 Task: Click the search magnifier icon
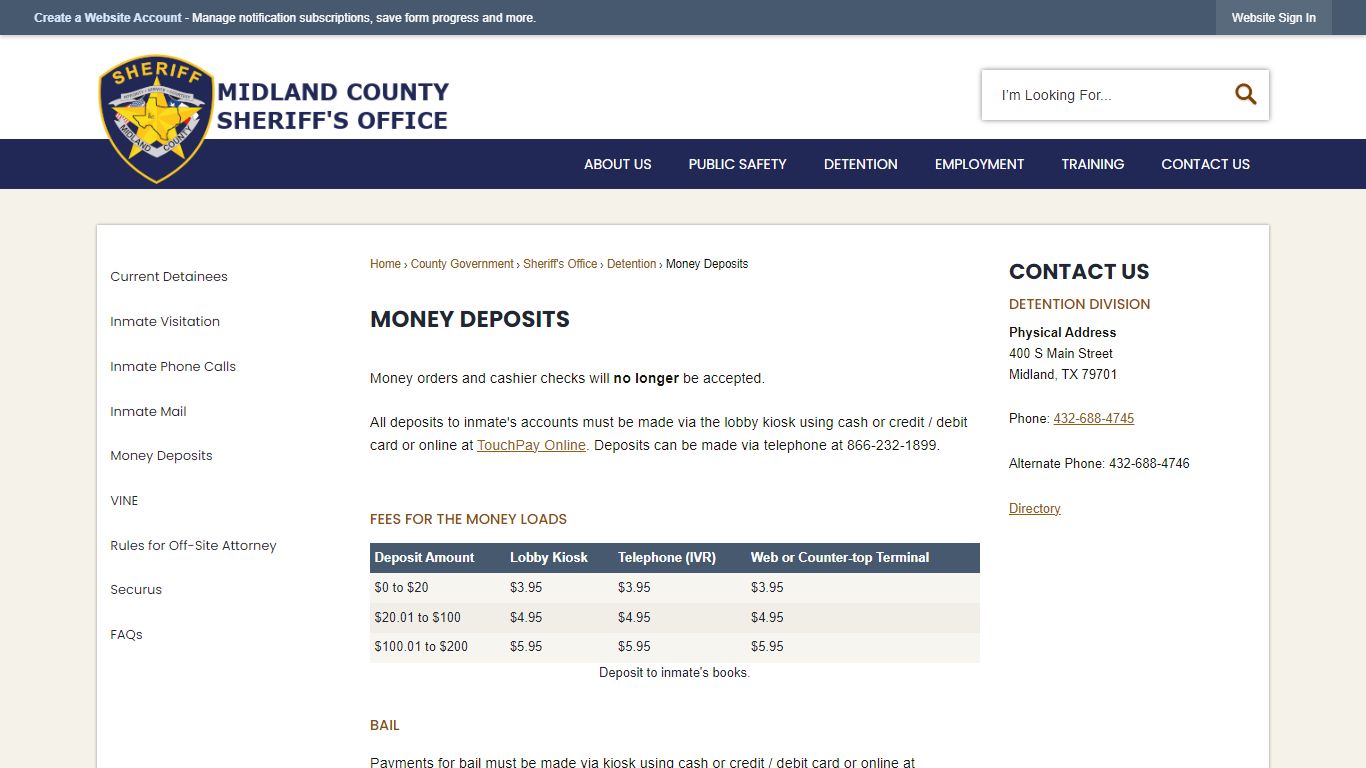pyautogui.click(x=1245, y=94)
